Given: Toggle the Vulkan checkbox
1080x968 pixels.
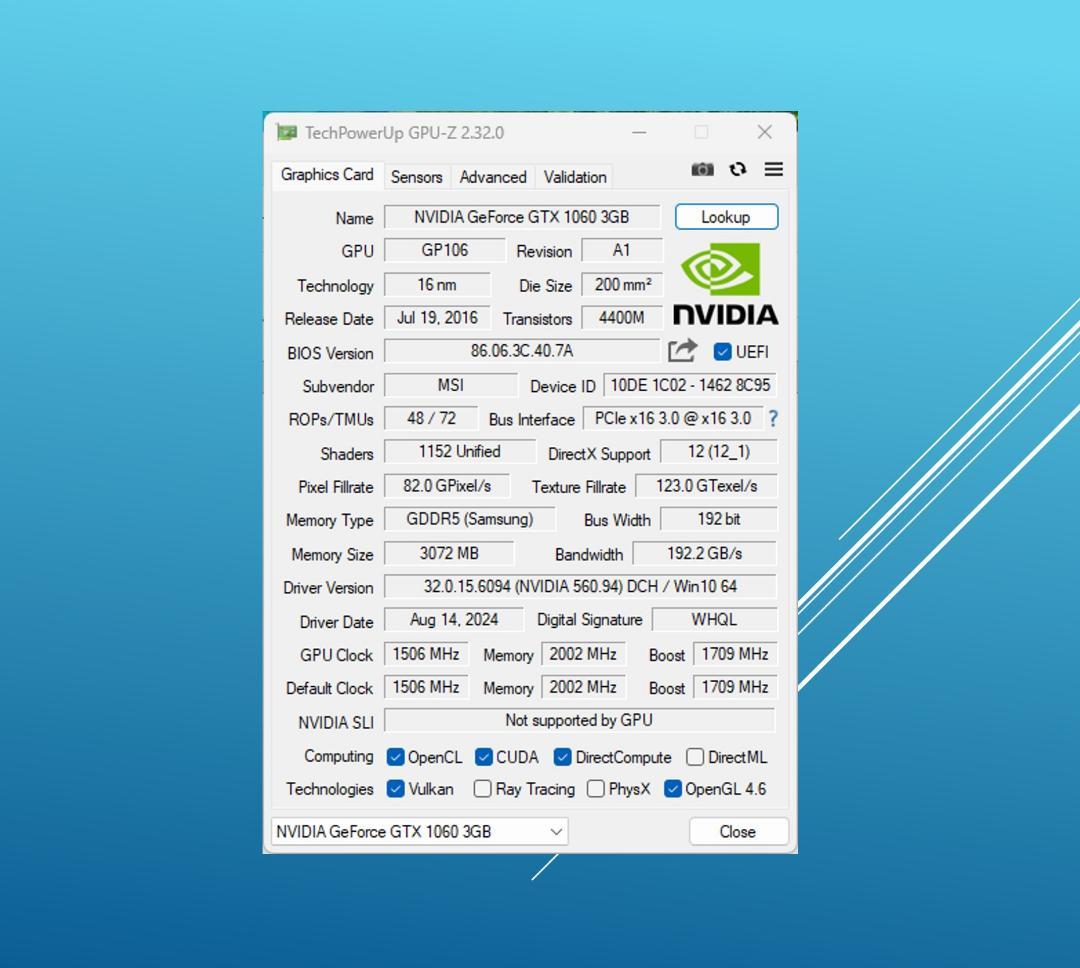Looking at the screenshot, I should (395, 789).
